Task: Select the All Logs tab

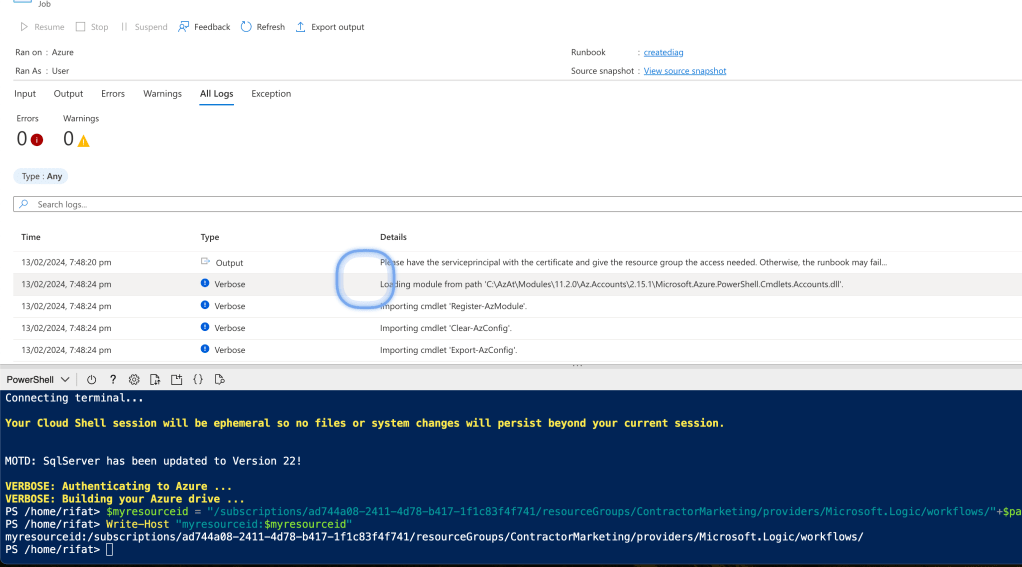Action: pos(216,94)
